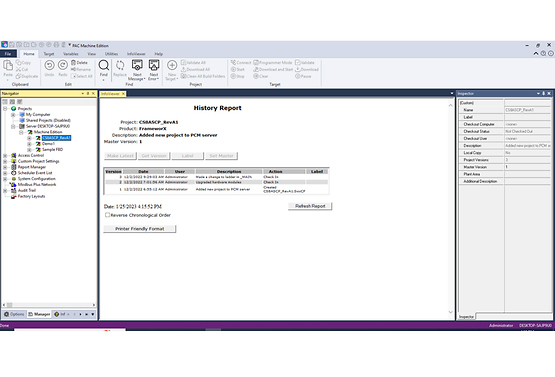Viewport: 555px width, 377px height.
Task: Expand the Sample FBD project node
Action: pyautogui.click(x=29, y=150)
